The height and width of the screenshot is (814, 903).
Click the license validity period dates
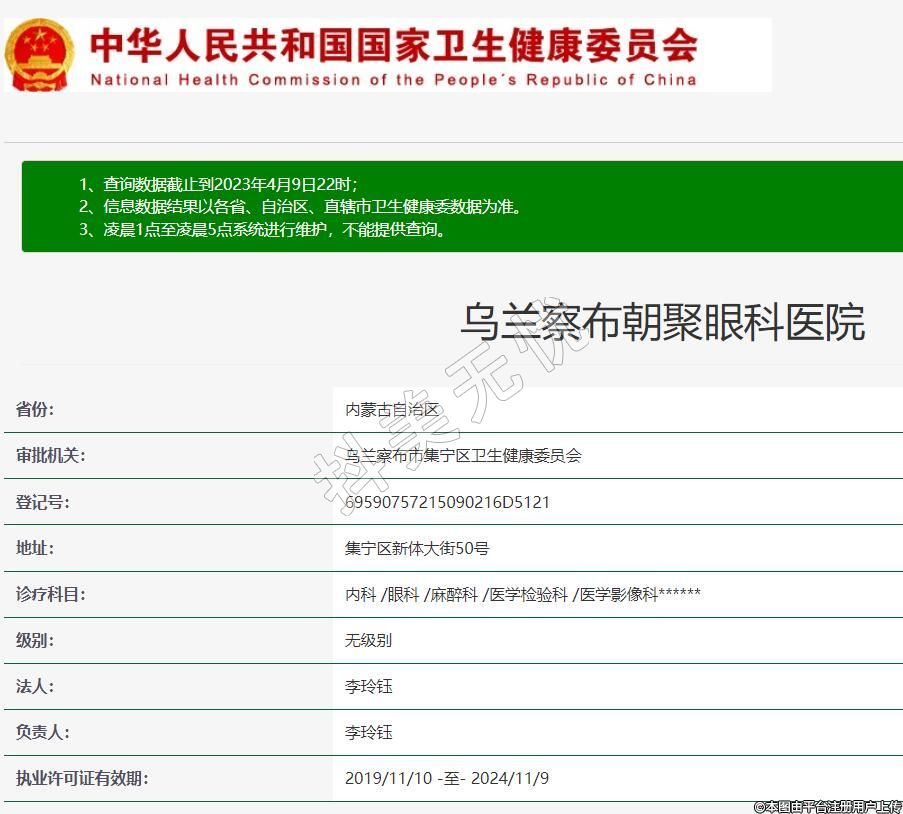[x=446, y=778]
